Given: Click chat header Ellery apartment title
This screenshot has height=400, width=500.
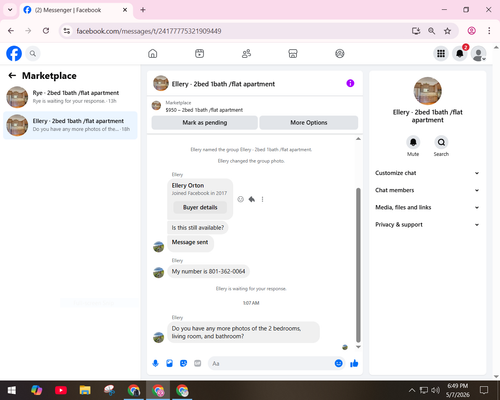Looking at the screenshot, I should (223, 84).
